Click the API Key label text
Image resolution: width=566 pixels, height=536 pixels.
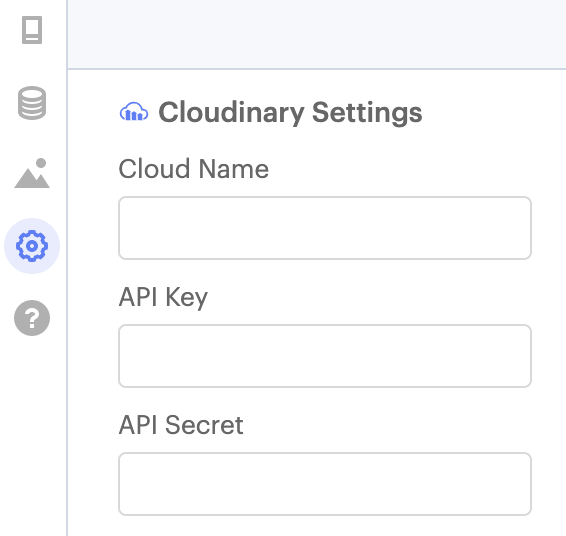(x=163, y=297)
